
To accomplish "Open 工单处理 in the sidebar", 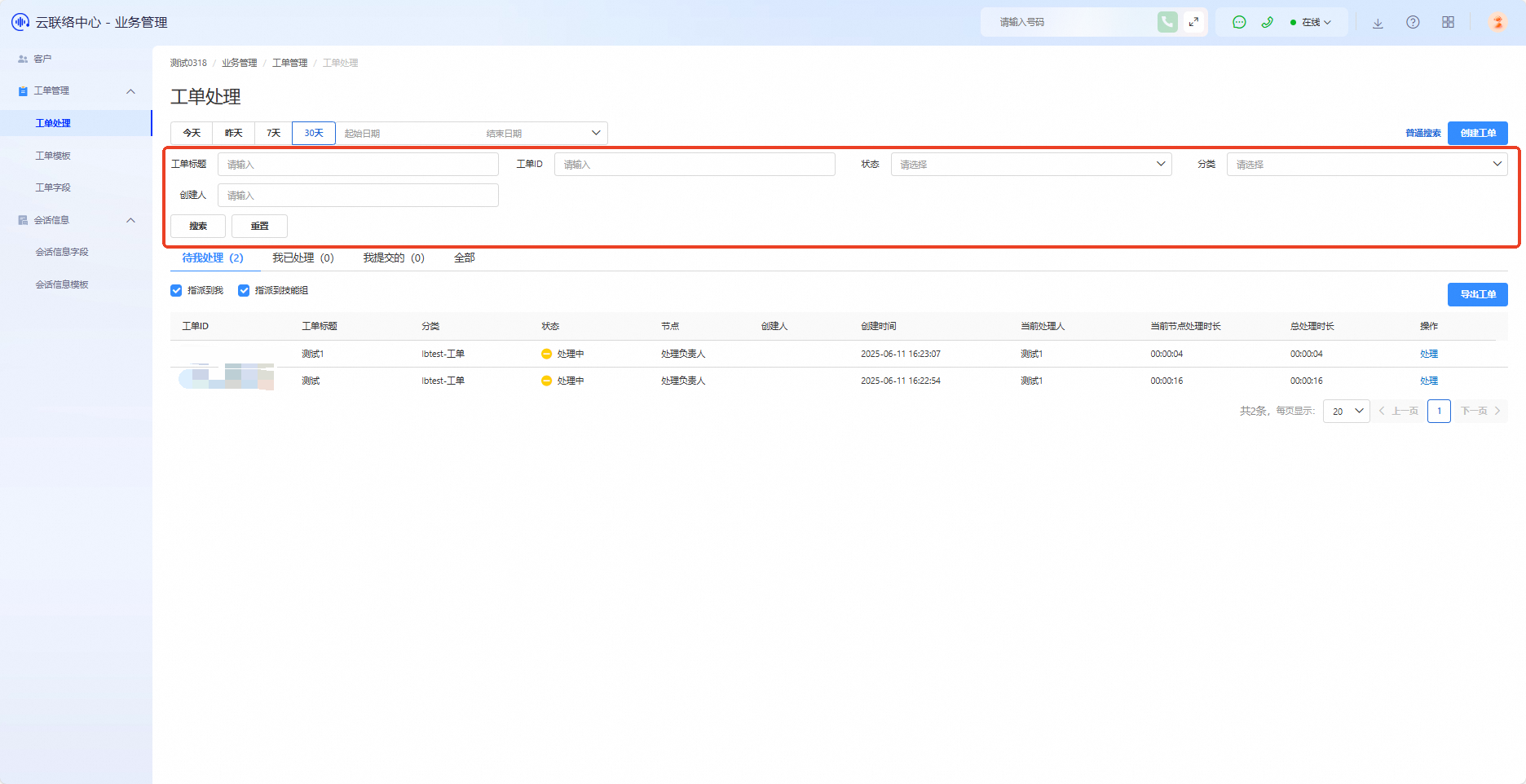I will coord(76,123).
